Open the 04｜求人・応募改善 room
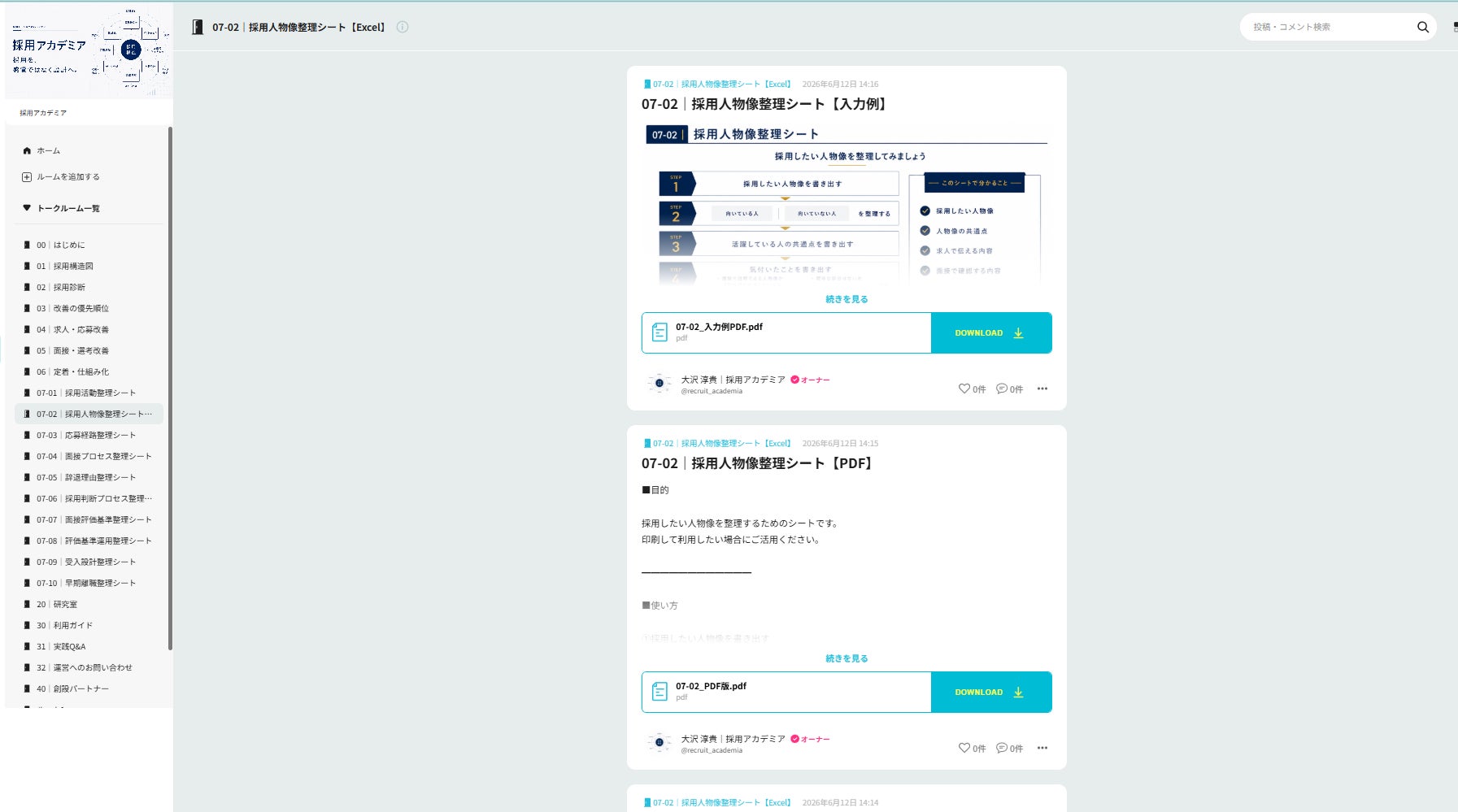Image resolution: width=1458 pixels, height=812 pixels. coord(89,329)
